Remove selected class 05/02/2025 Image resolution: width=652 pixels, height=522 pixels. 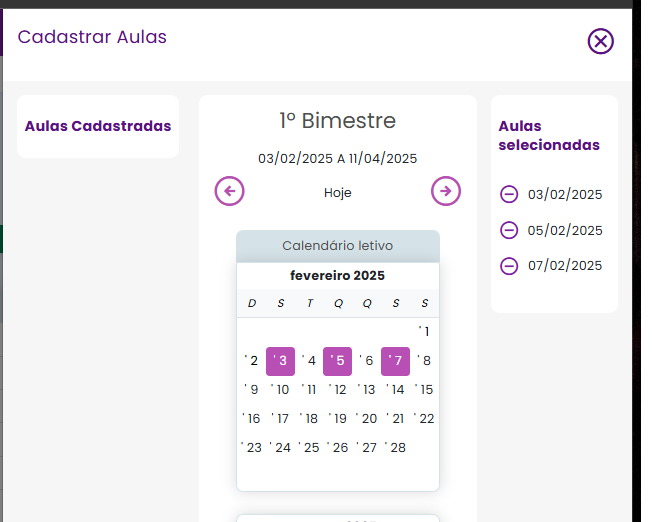[509, 230]
